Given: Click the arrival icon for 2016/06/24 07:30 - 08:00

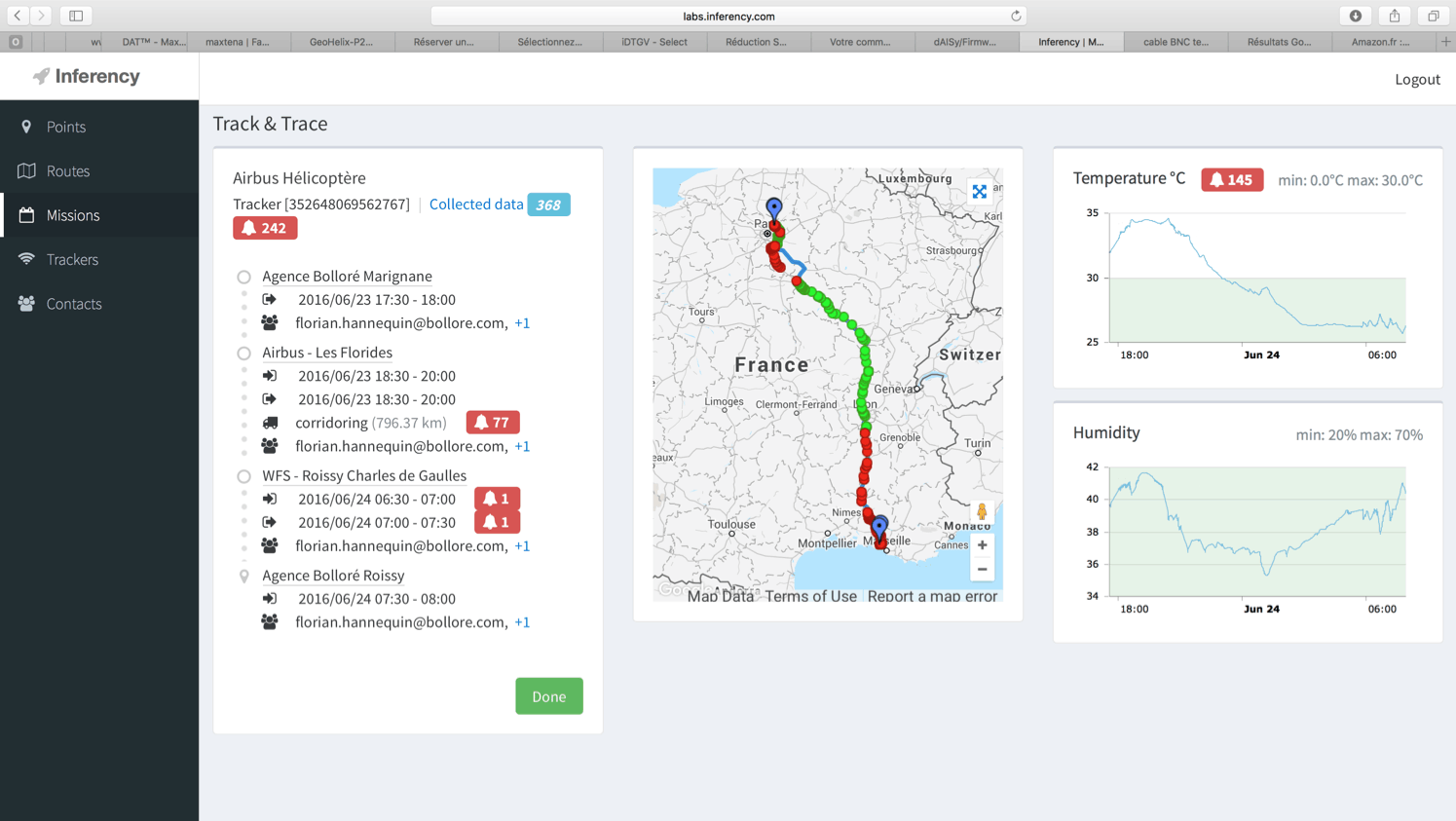Looking at the screenshot, I should (270, 599).
